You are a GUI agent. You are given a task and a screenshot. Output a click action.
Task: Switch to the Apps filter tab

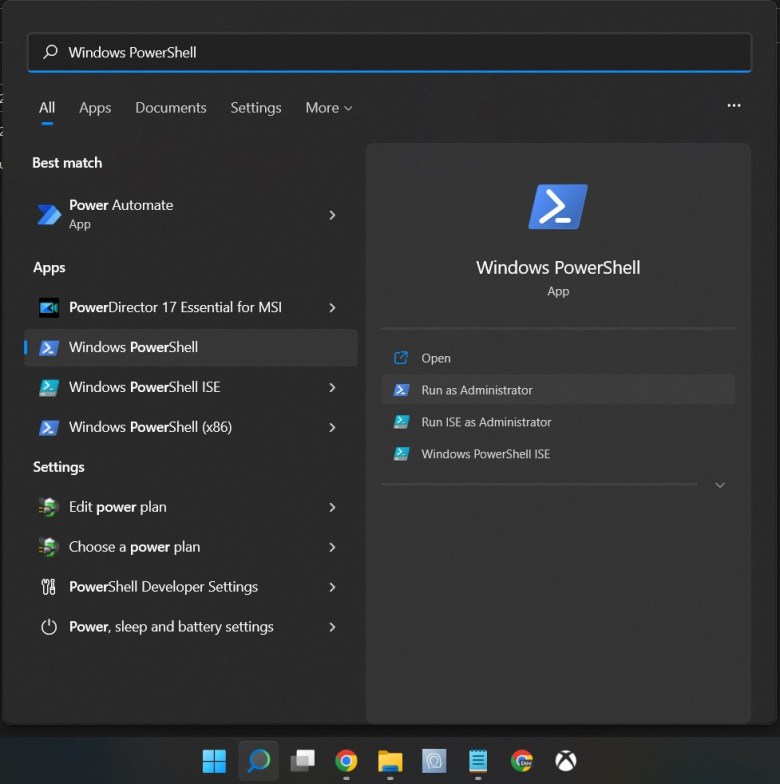[95, 108]
